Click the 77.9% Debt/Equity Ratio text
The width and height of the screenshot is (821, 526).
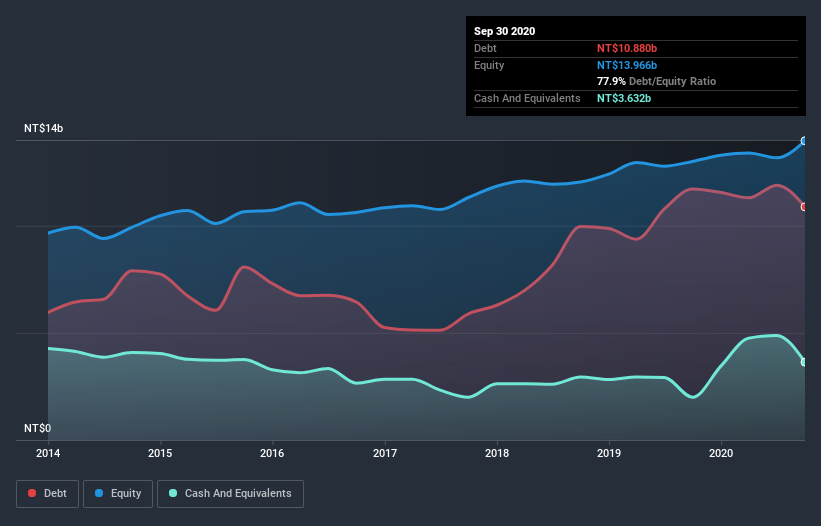click(656, 81)
